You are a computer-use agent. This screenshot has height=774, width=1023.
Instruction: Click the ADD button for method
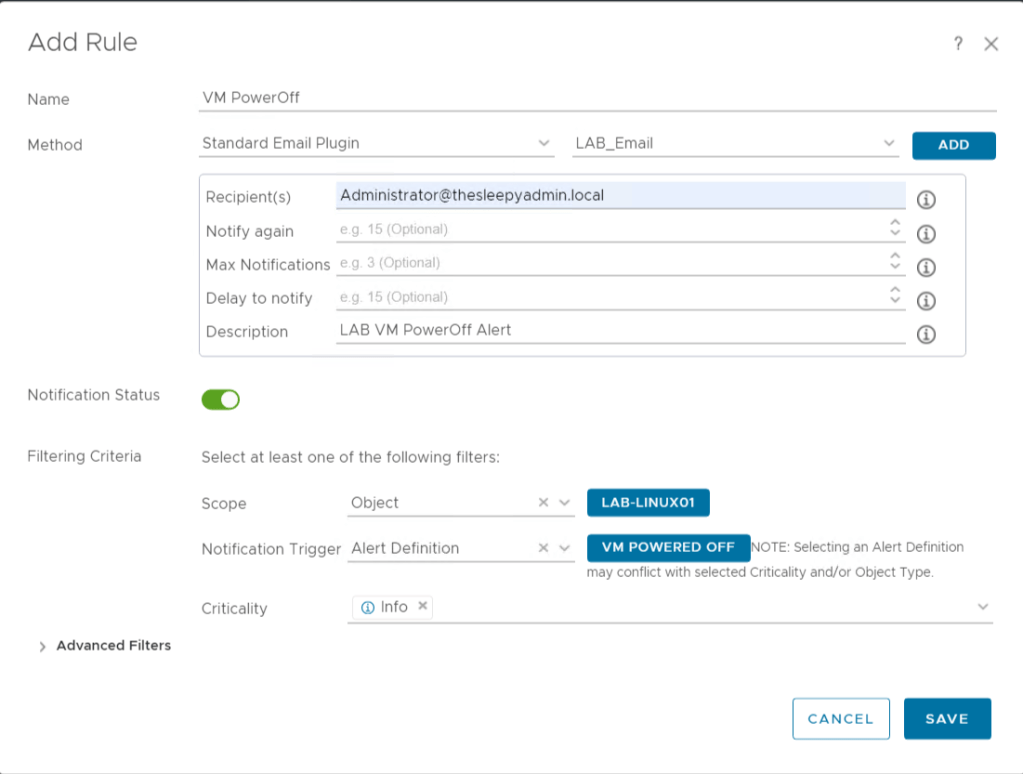click(953, 145)
